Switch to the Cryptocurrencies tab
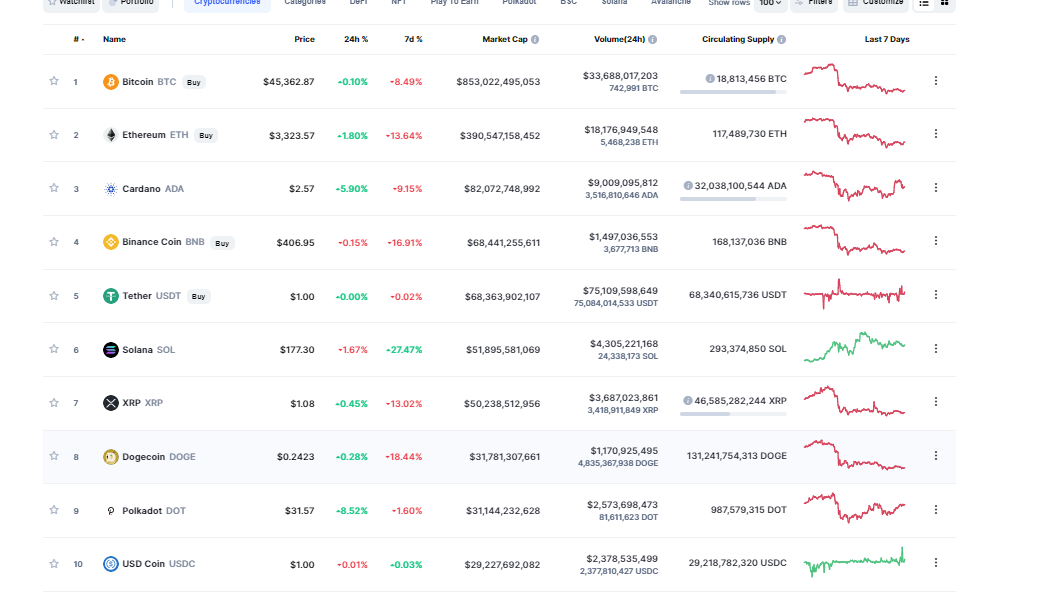Viewport: 1053px width, 595px height. pyautogui.click(x=227, y=3)
